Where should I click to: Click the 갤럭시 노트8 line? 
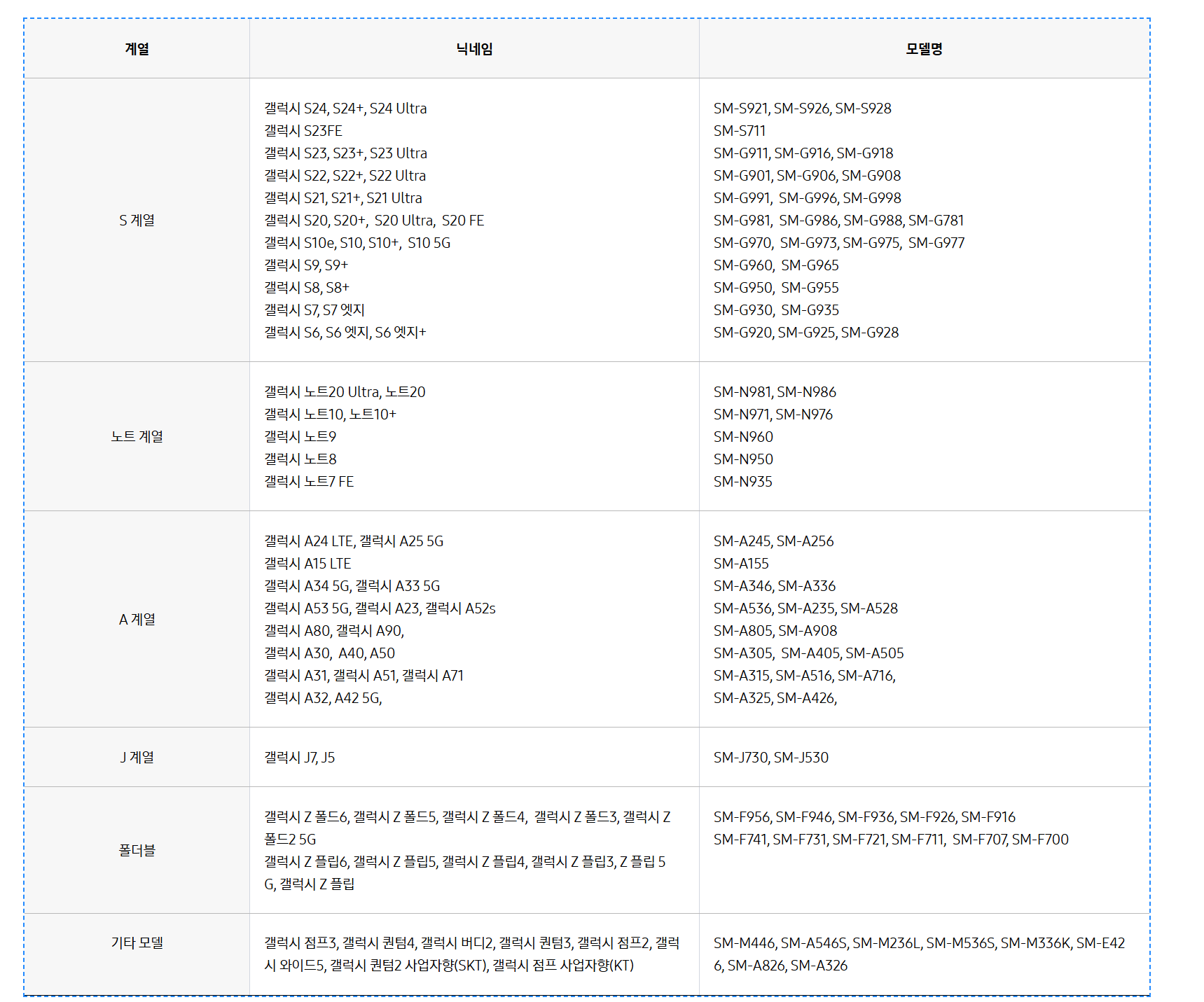click(x=300, y=459)
